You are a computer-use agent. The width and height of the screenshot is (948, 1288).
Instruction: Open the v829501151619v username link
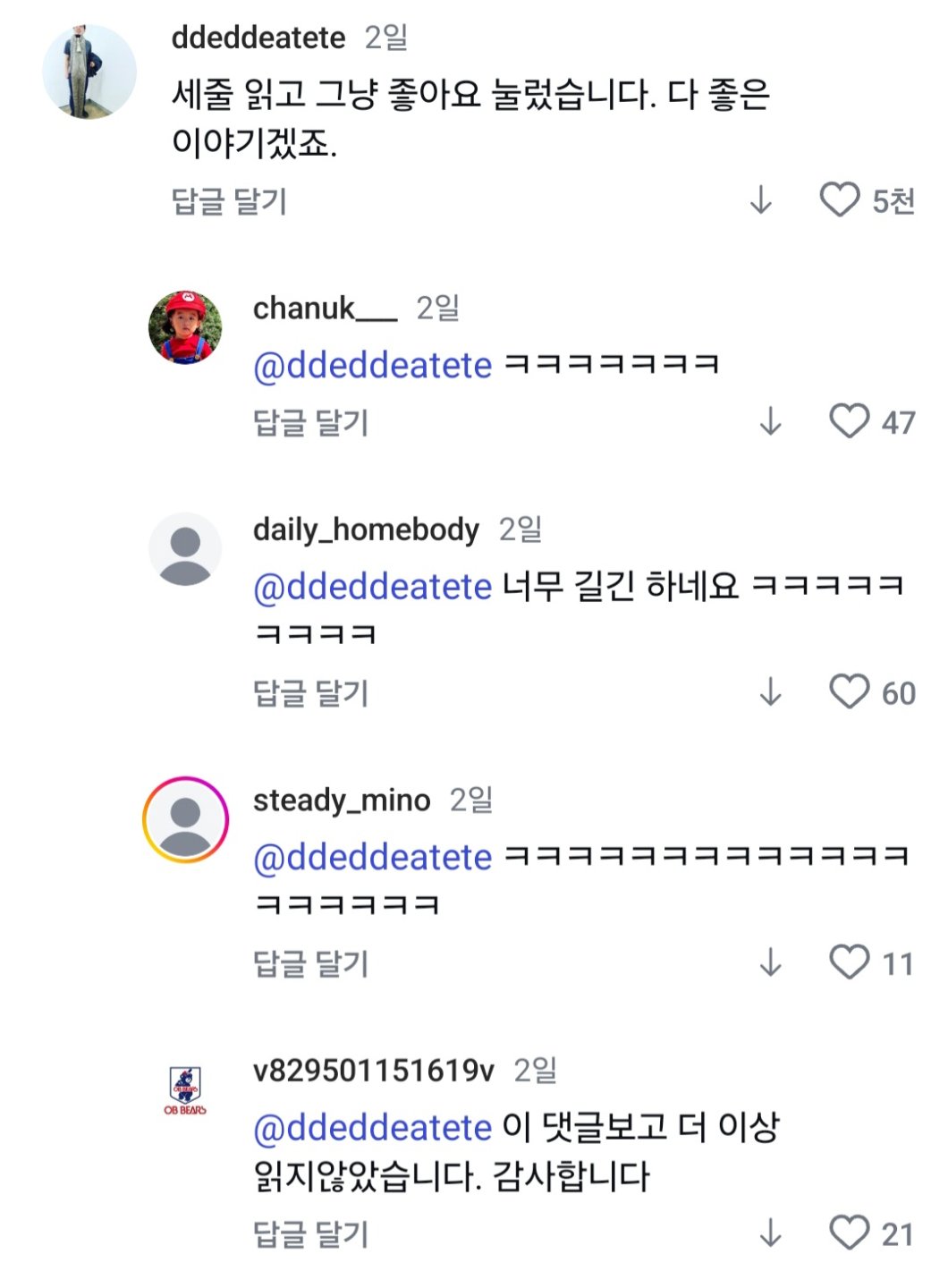pos(373,1070)
